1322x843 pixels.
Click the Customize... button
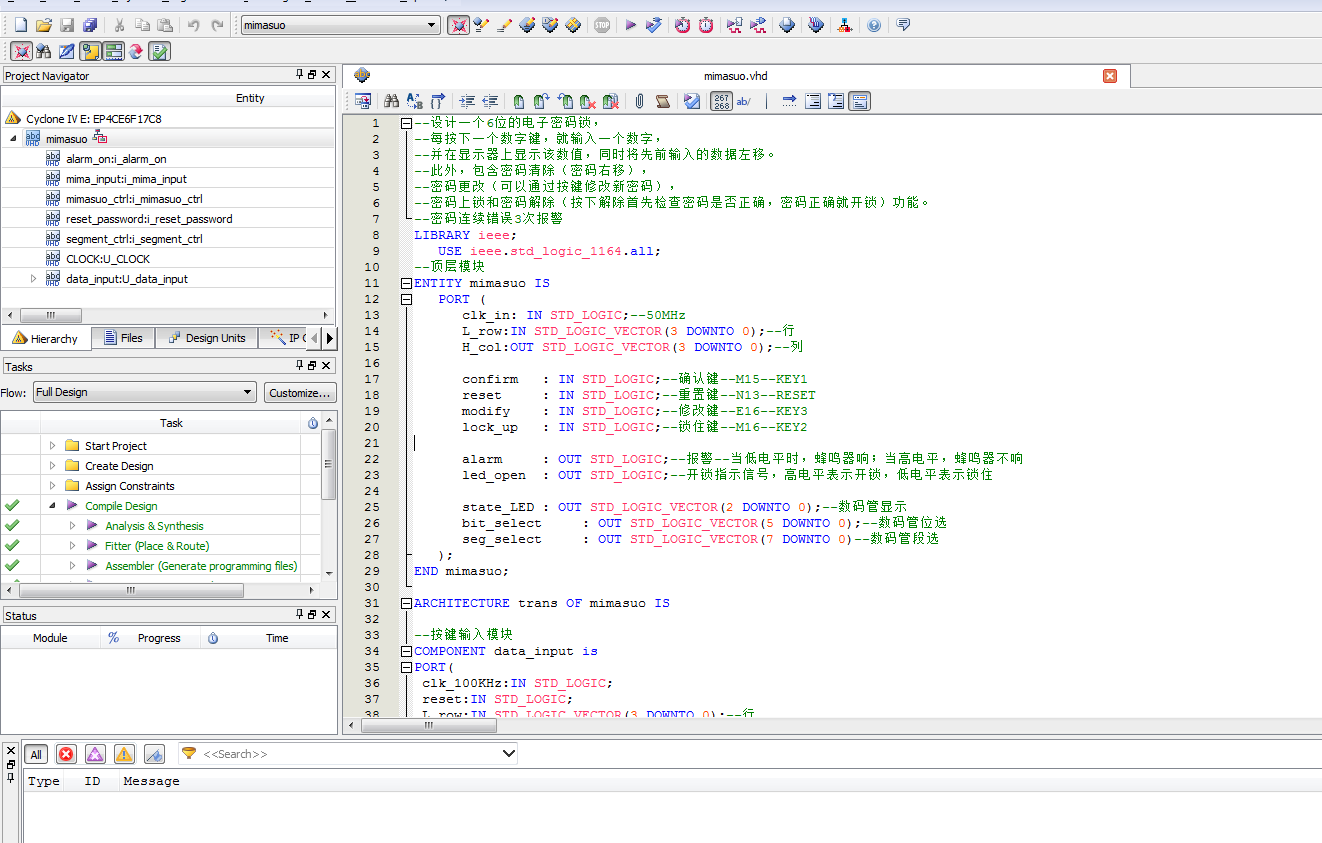[x=300, y=393]
